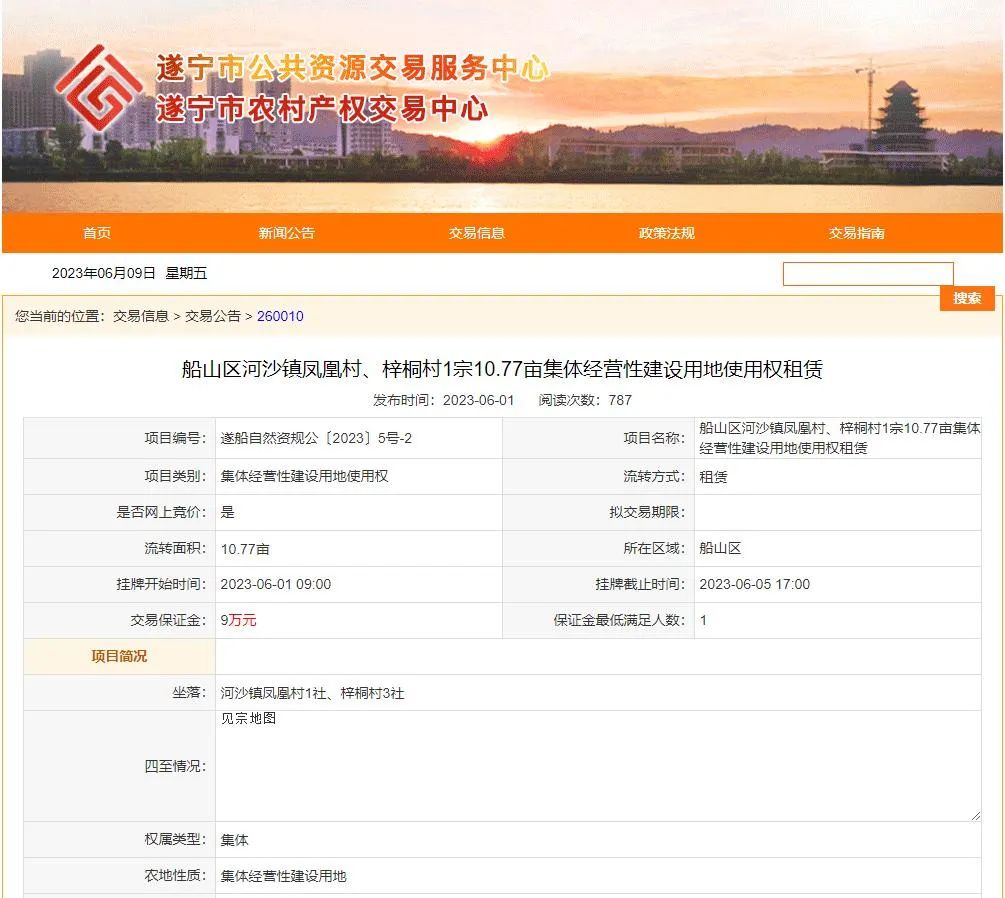Image resolution: width=1005 pixels, height=898 pixels.
Task: Click the 交易公告 breadcrumb link
Action: point(213,316)
